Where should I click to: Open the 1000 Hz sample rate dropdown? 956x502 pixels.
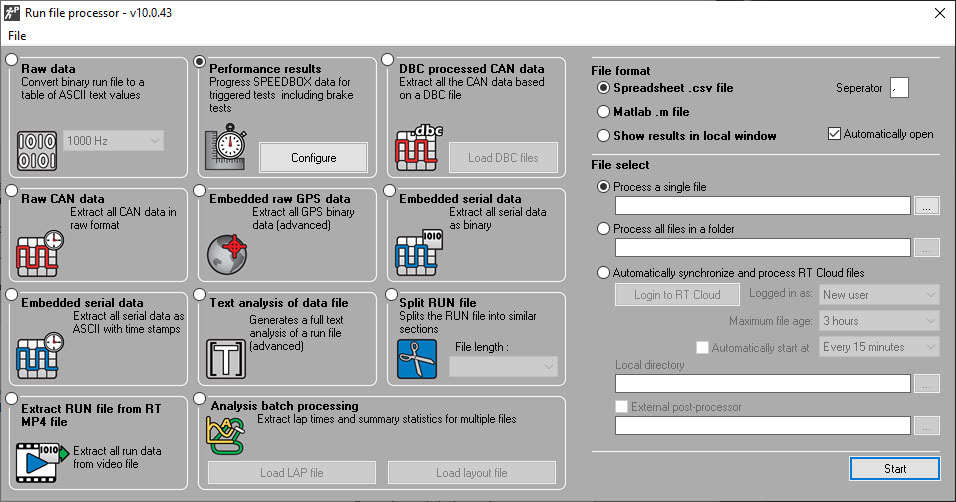(x=113, y=141)
